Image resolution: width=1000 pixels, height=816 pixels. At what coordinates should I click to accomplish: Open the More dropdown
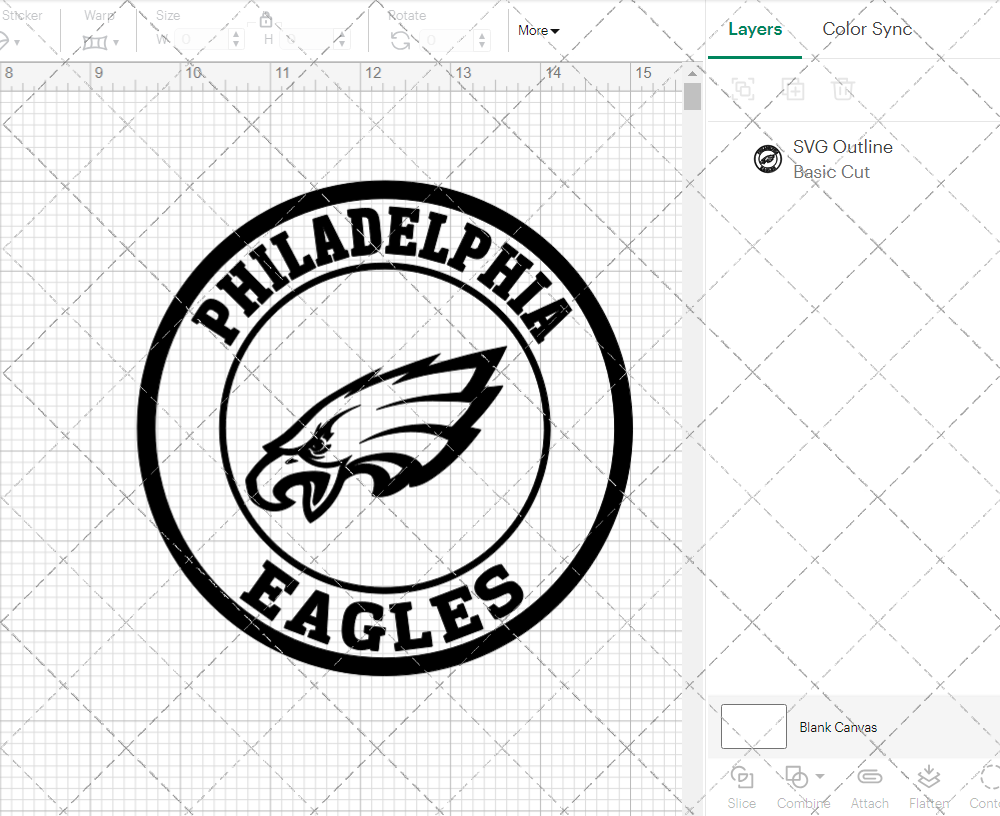537,30
